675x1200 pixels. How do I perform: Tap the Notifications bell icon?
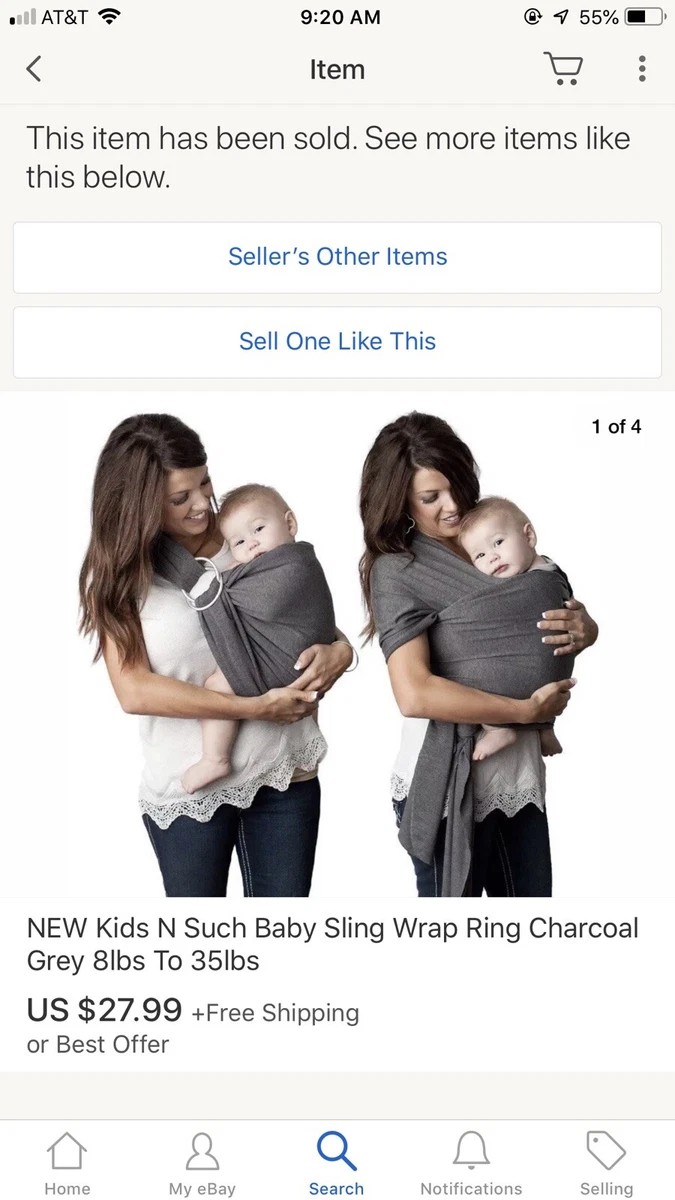471,1151
